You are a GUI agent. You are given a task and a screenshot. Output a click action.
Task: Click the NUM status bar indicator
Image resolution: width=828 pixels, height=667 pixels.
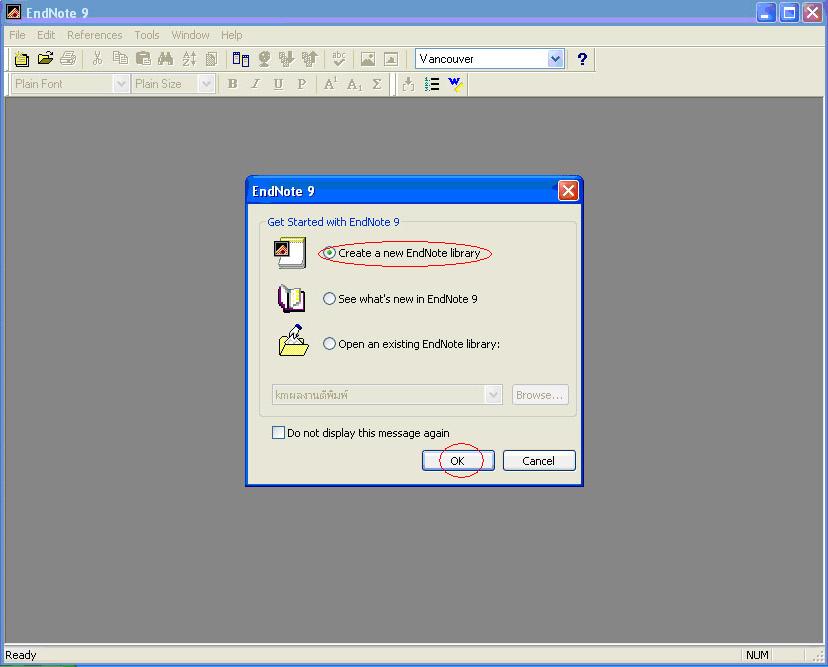757,655
